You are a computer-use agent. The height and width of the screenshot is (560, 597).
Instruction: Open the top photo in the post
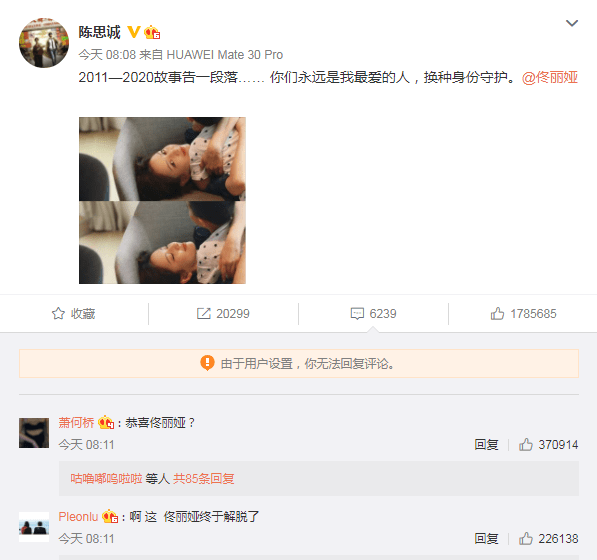(162, 159)
